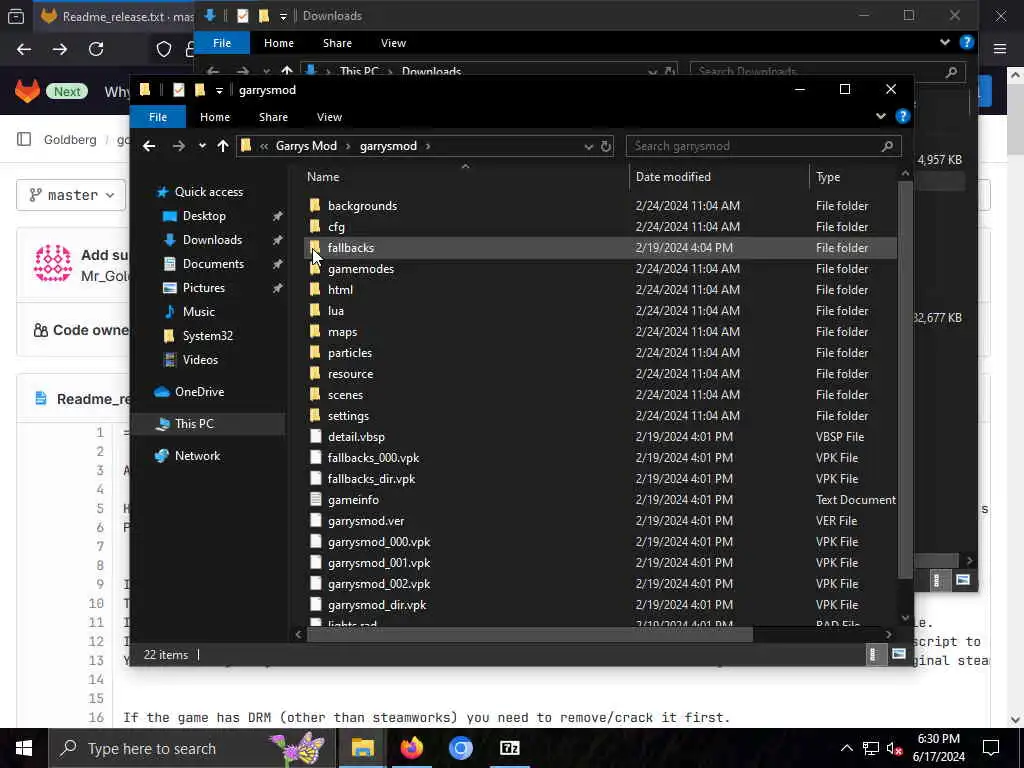Image resolution: width=1024 pixels, height=768 pixels.
Task: Select Network in the navigation pane
Action: click(197, 456)
